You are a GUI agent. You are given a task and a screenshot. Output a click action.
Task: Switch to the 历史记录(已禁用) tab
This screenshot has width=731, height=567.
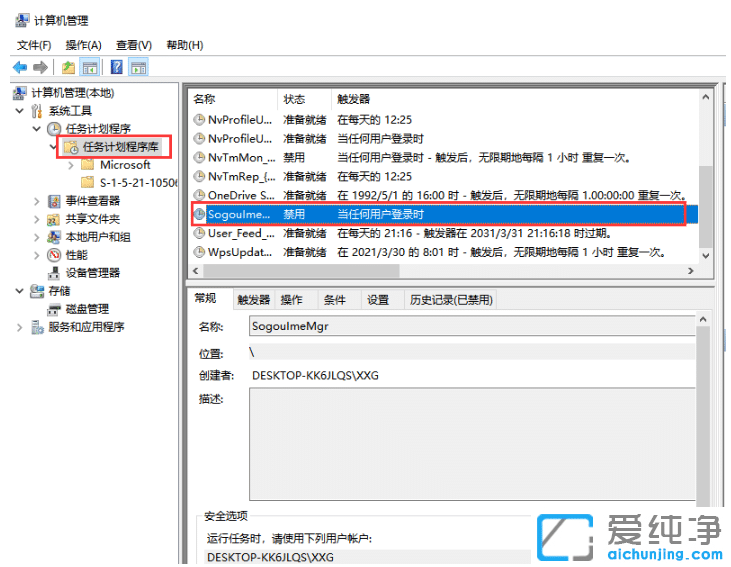(451, 300)
